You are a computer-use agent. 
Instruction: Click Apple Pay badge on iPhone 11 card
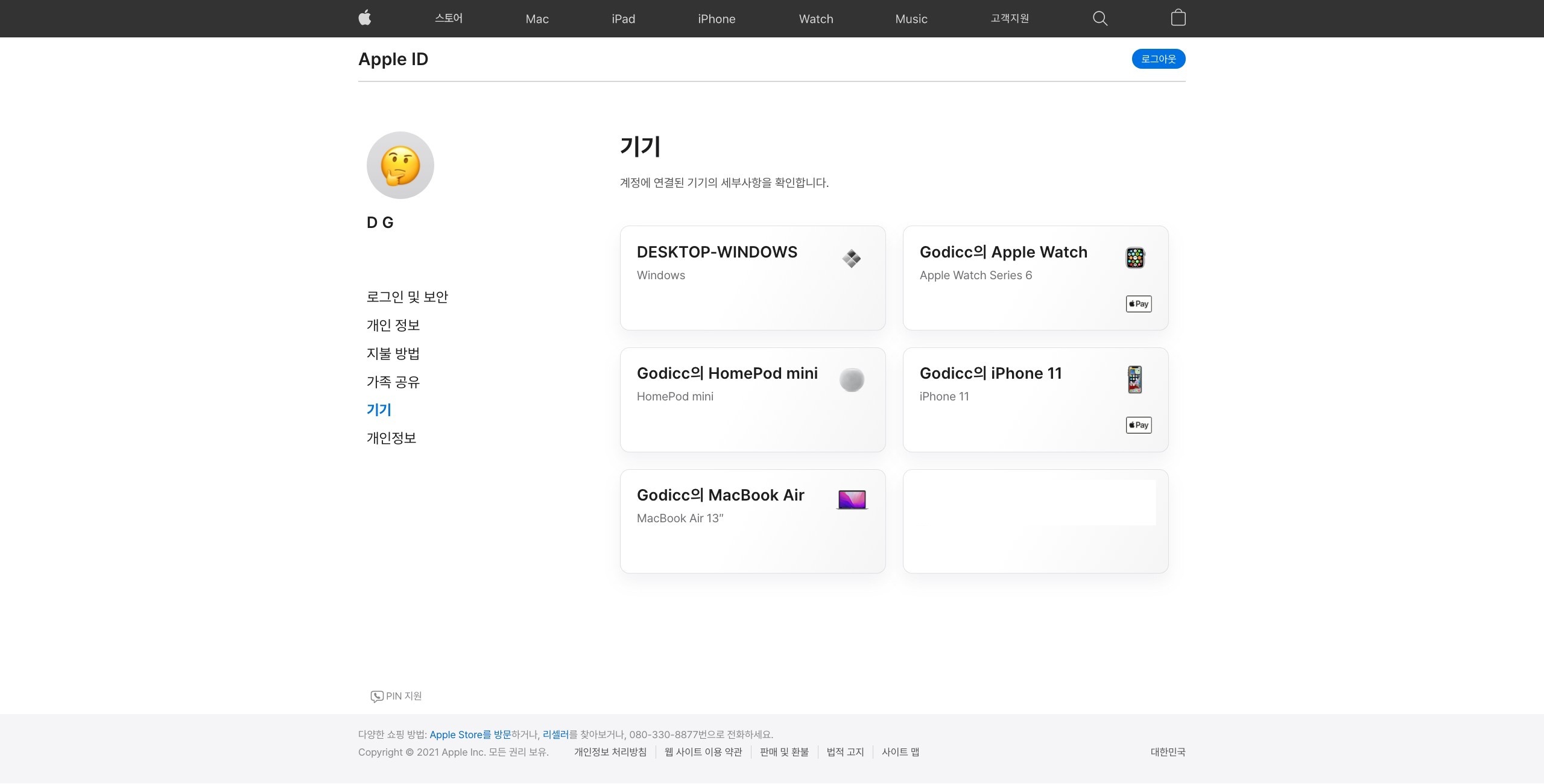click(x=1138, y=425)
